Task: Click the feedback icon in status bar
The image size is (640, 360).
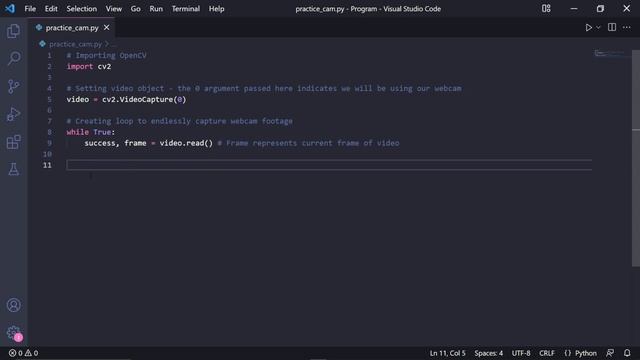Action: pyautogui.click(x=610, y=353)
